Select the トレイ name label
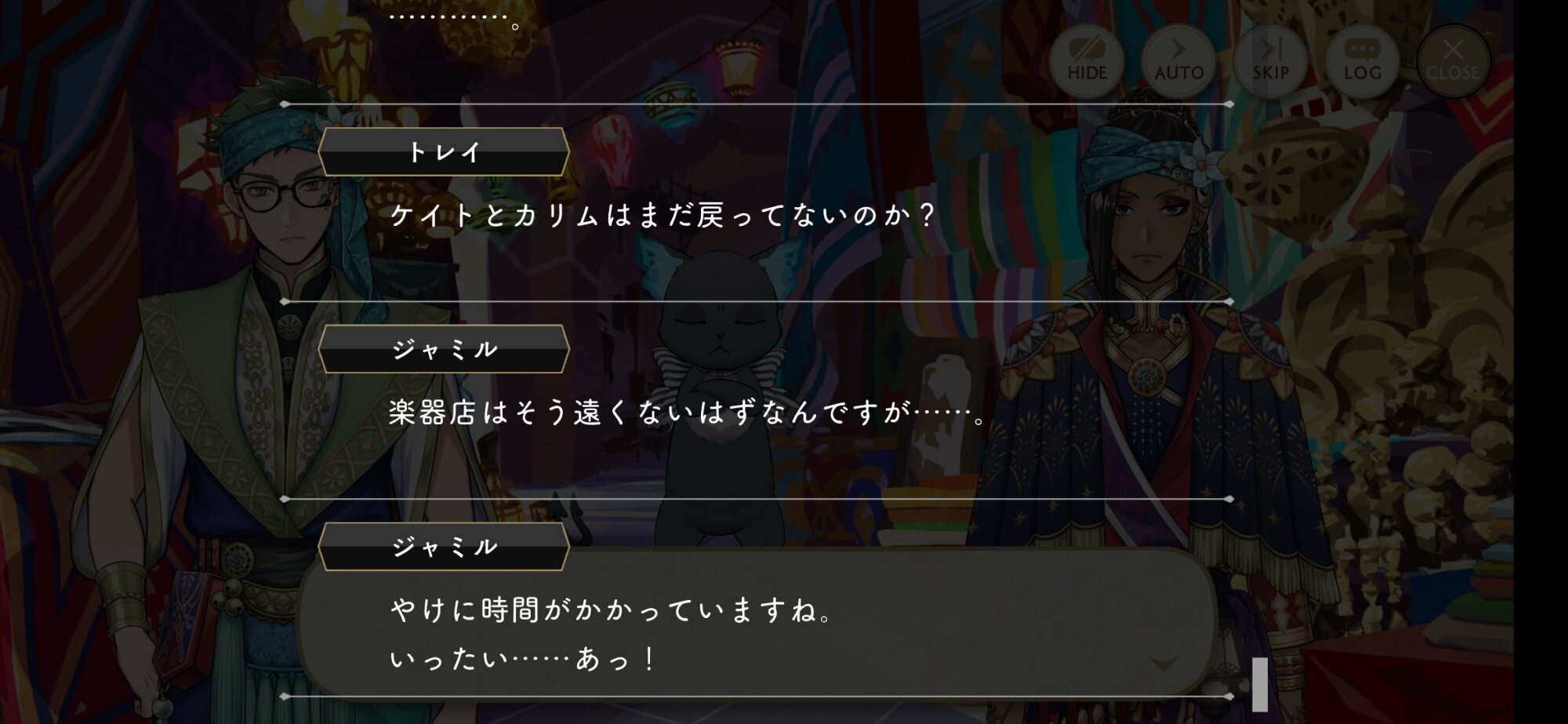Image resolution: width=1568 pixels, height=724 pixels. pos(444,152)
